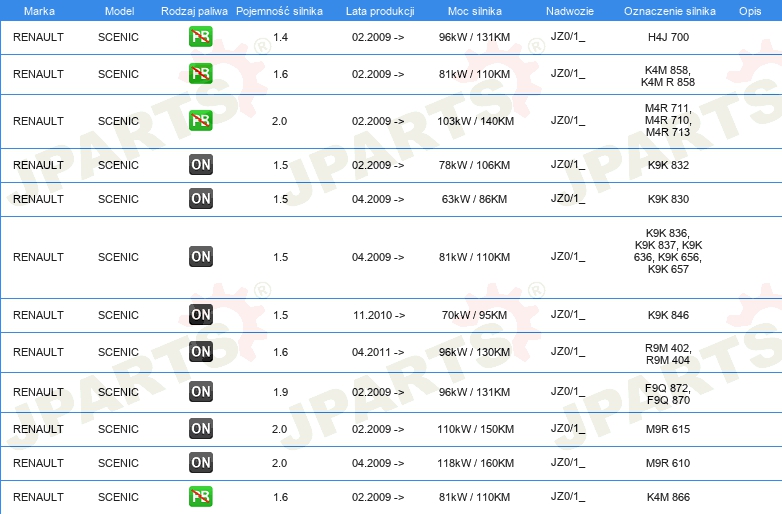Click power value 118kW / 160KM
Screen dimensions: 782x514
[475, 463]
